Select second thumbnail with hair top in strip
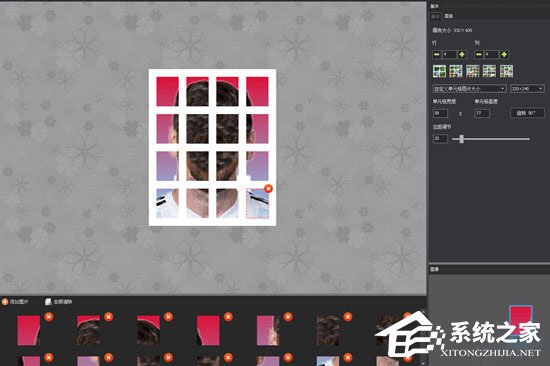Image resolution: width=550 pixels, height=366 pixels. (x=88, y=331)
